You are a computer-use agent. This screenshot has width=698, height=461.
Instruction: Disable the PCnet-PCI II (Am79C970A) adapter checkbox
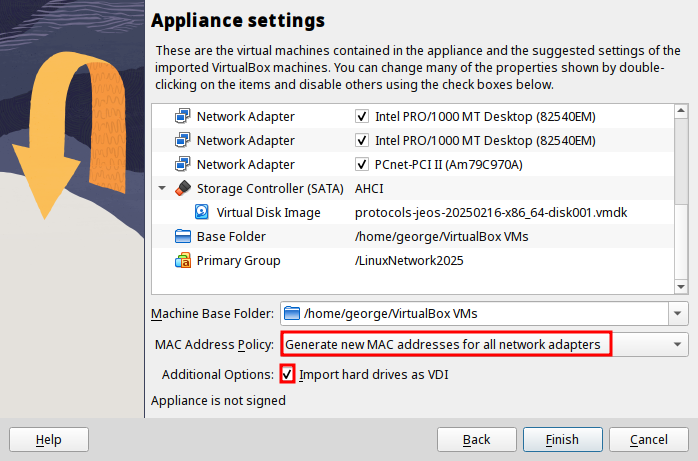point(362,164)
